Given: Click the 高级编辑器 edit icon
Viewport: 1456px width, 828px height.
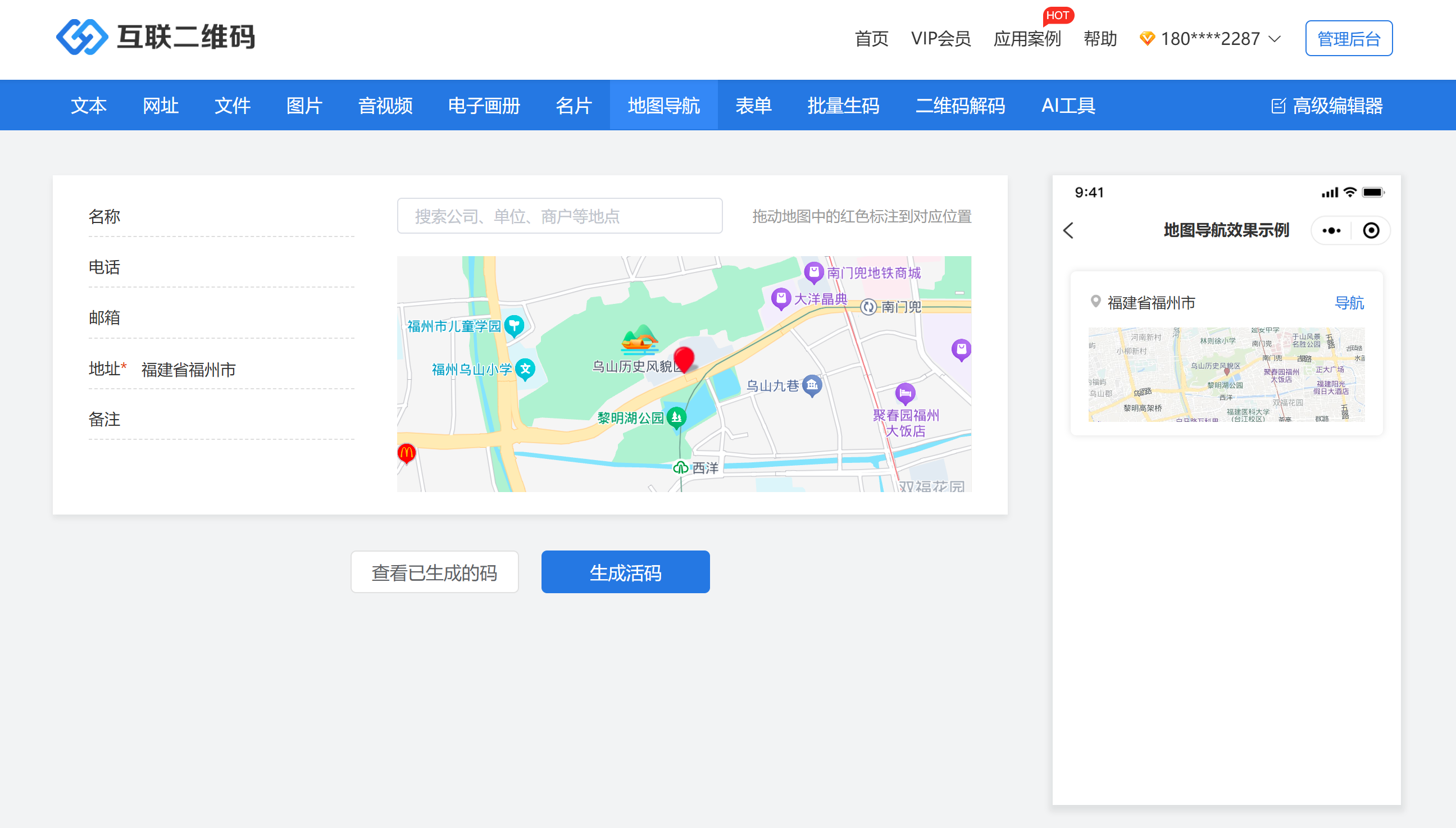Looking at the screenshot, I should (x=1278, y=106).
